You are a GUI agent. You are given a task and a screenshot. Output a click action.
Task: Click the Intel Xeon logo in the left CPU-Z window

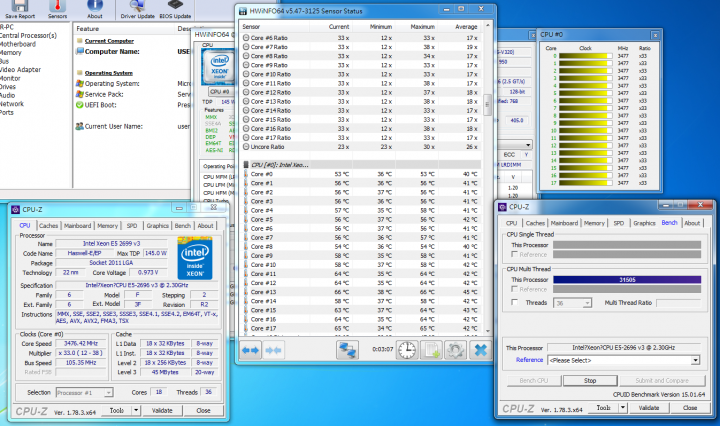click(x=195, y=258)
